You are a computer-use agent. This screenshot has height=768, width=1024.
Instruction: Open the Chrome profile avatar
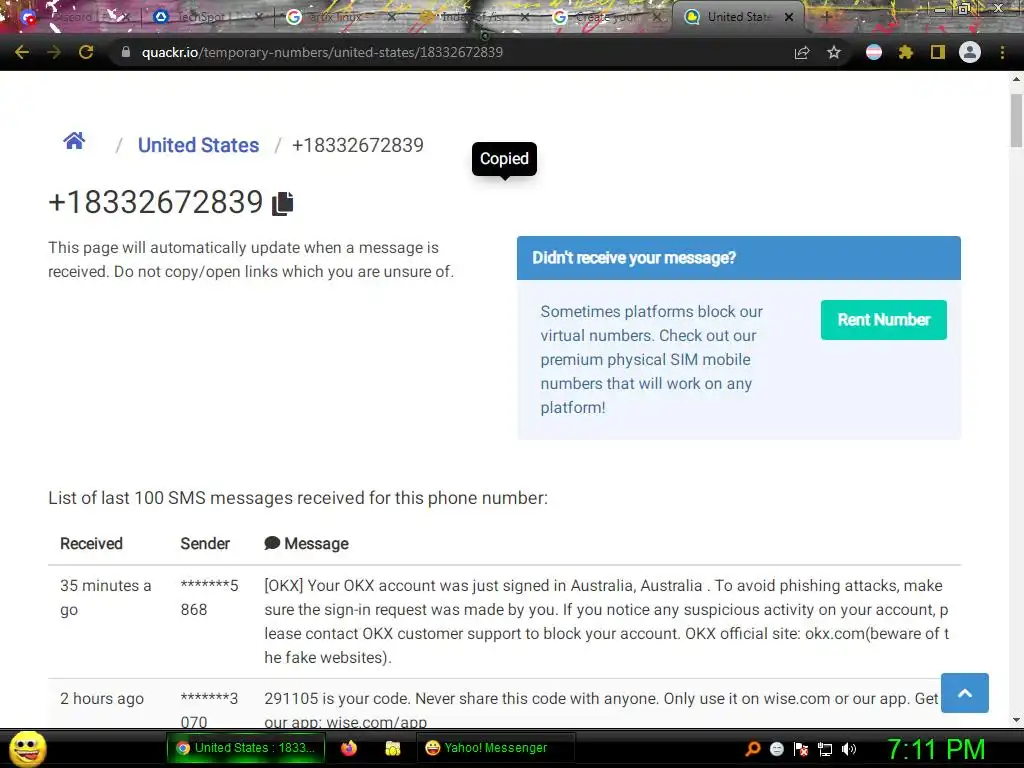[970, 52]
